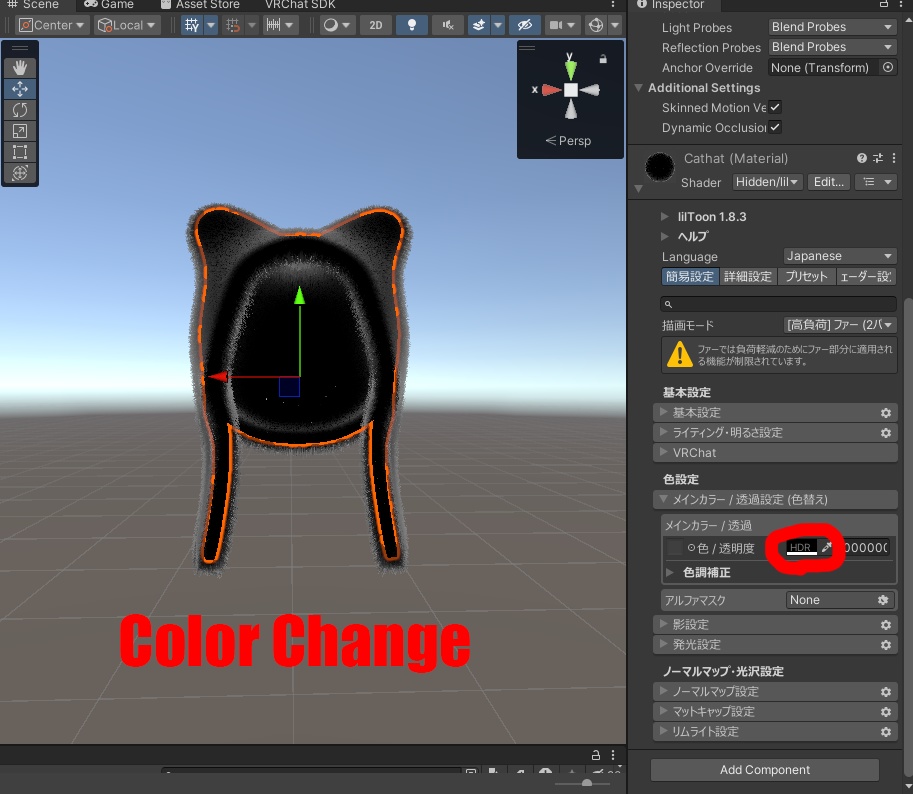Collapse Additional Settings section
This screenshot has width=913, height=794.
(639, 88)
